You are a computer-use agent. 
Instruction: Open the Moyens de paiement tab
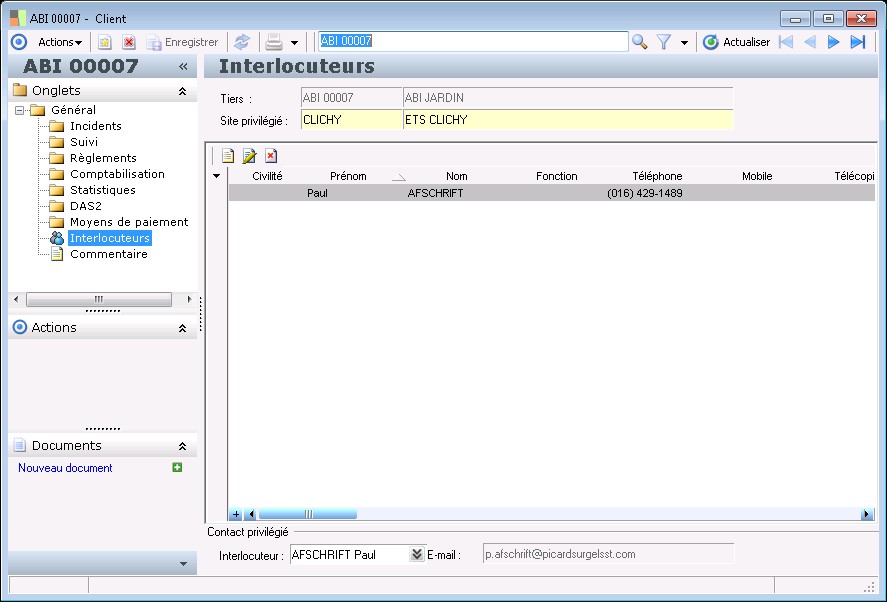(x=129, y=222)
